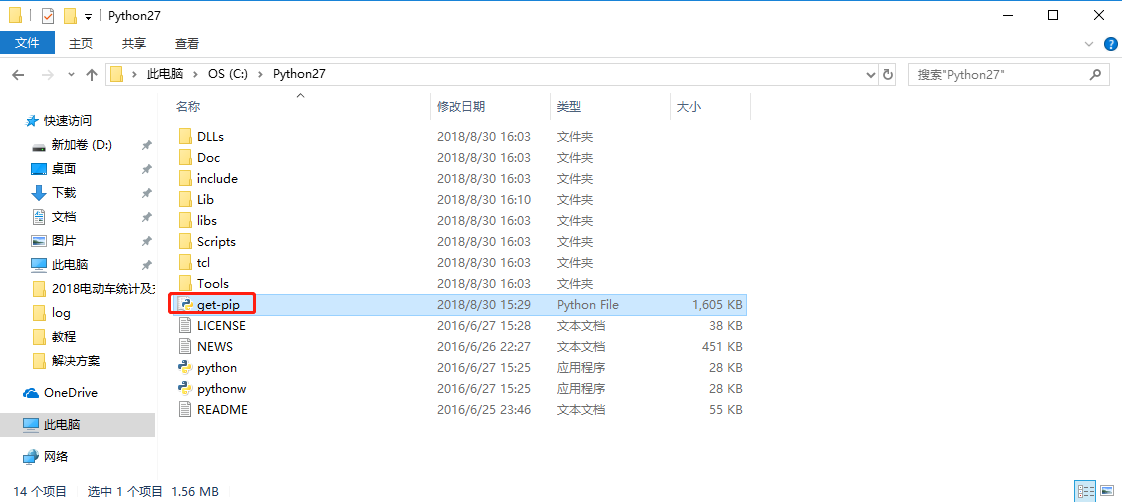Sort by the 名称 column header
Image resolution: width=1122 pixels, height=502 pixels.
(187, 107)
